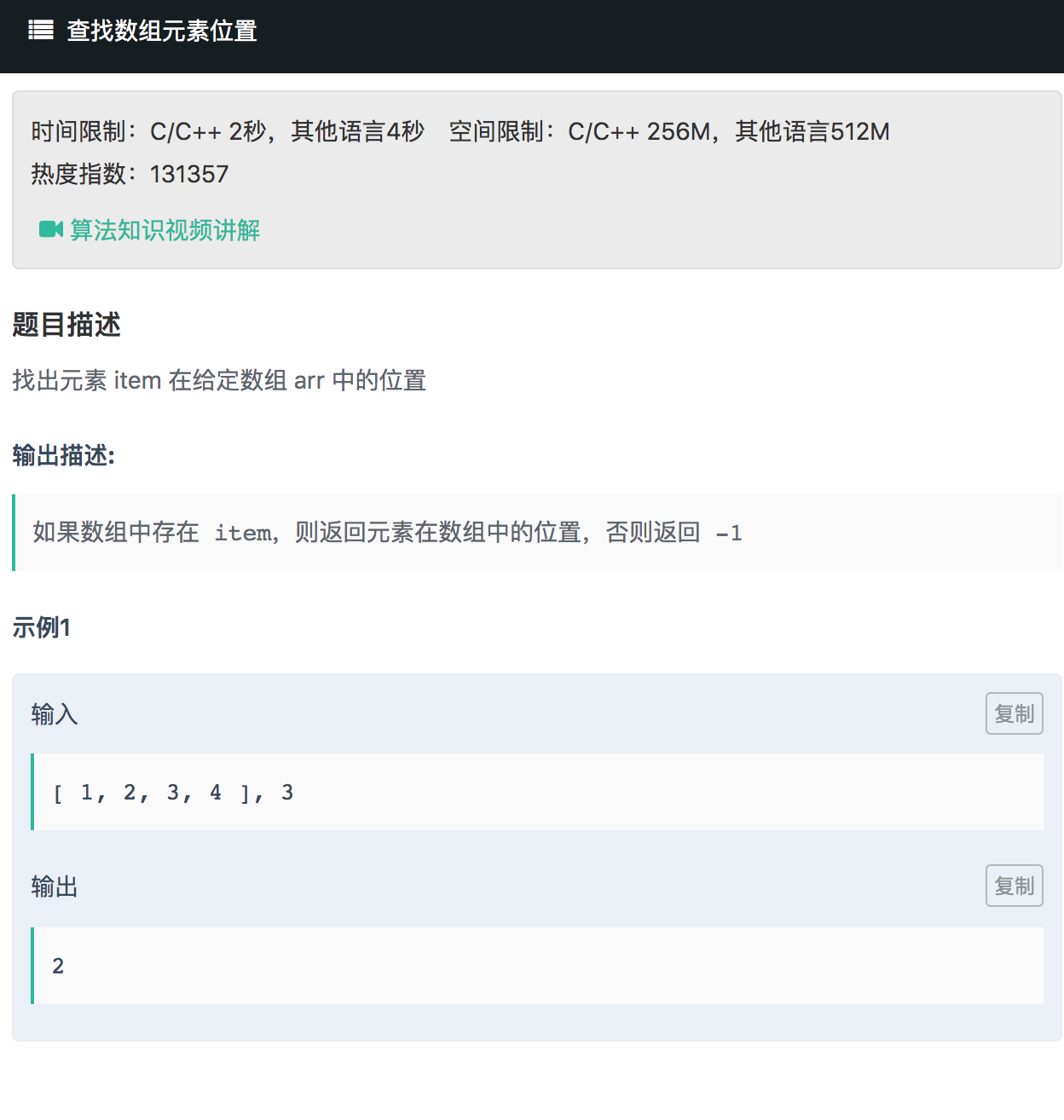Click the memory limit text 空间限制：C/C++ 256M
This screenshot has width=1064, height=1120.
[580, 131]
